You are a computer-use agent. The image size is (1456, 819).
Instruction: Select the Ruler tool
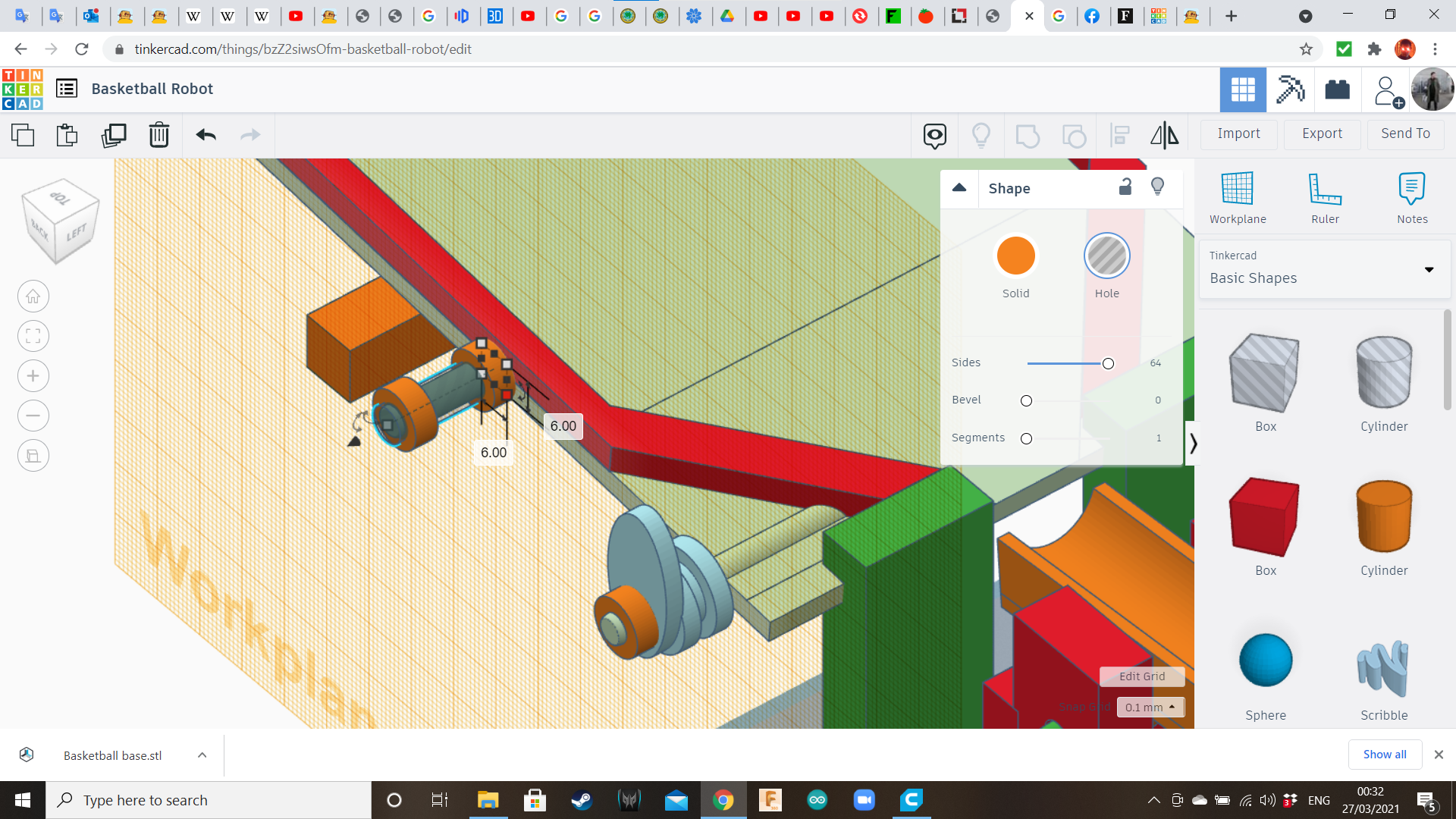[1325, 197]
